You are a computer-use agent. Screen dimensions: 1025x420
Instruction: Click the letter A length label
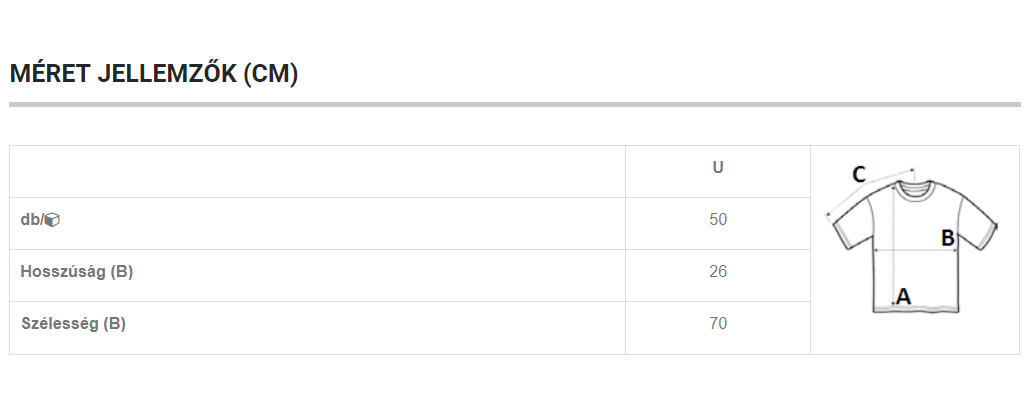pyautogui.click(x=903, y=296)
